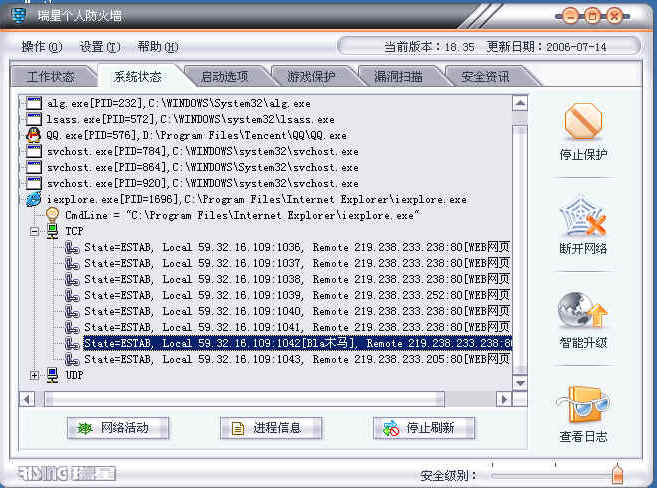Click connection icon for highlighted port 1042 row
This screenshot has height=488, width=657.
pyautogui.click(x=72, y=343)
